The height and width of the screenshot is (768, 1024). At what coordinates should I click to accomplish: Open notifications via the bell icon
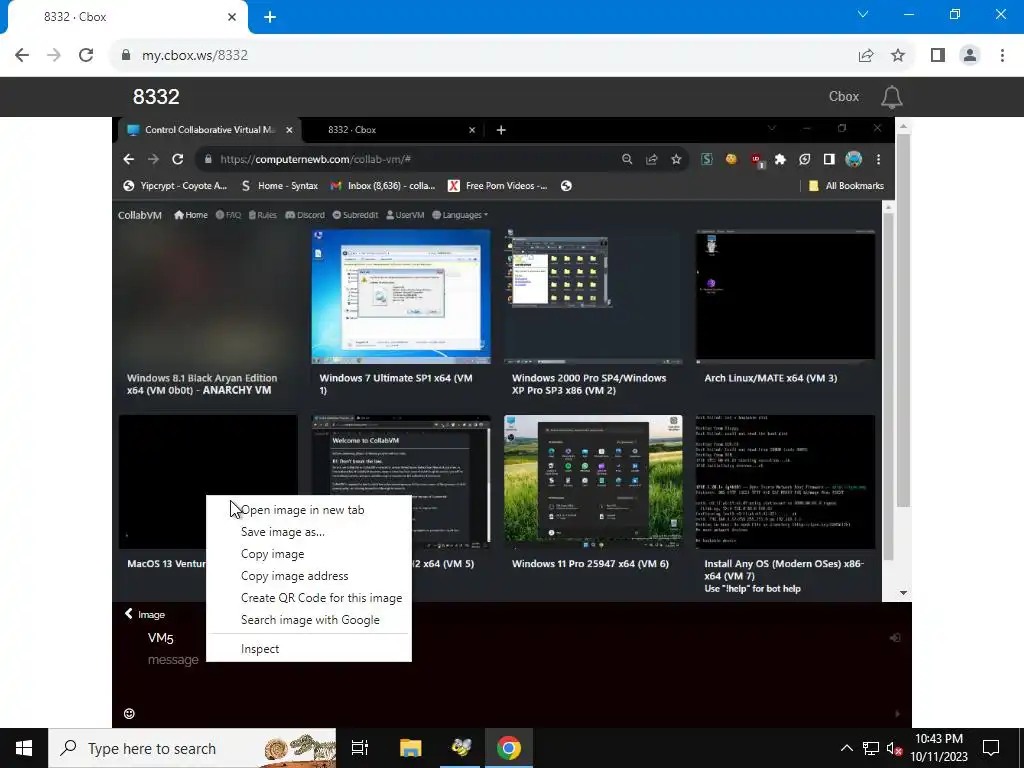(x=891, y=97)
